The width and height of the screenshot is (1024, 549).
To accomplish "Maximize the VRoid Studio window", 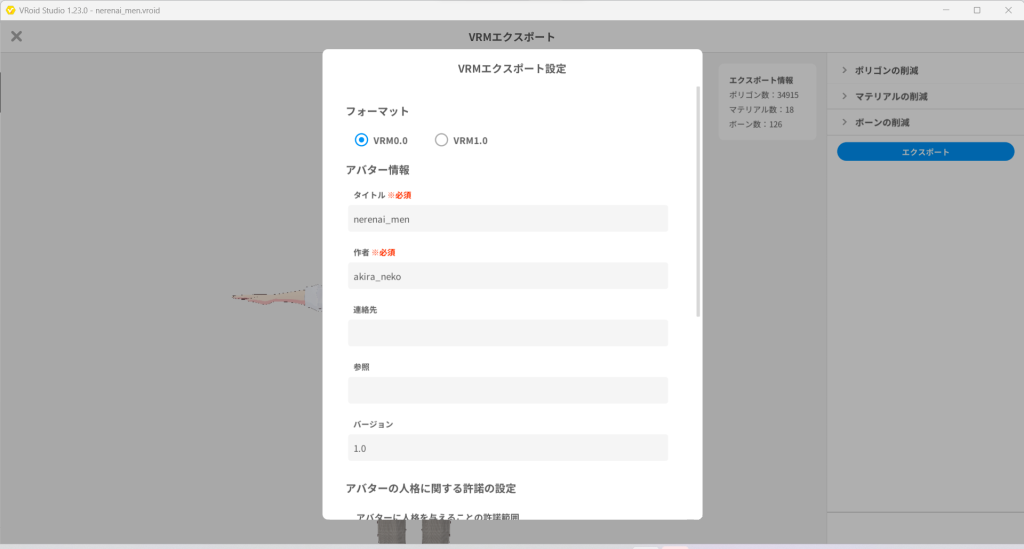I will click(977, 10).
